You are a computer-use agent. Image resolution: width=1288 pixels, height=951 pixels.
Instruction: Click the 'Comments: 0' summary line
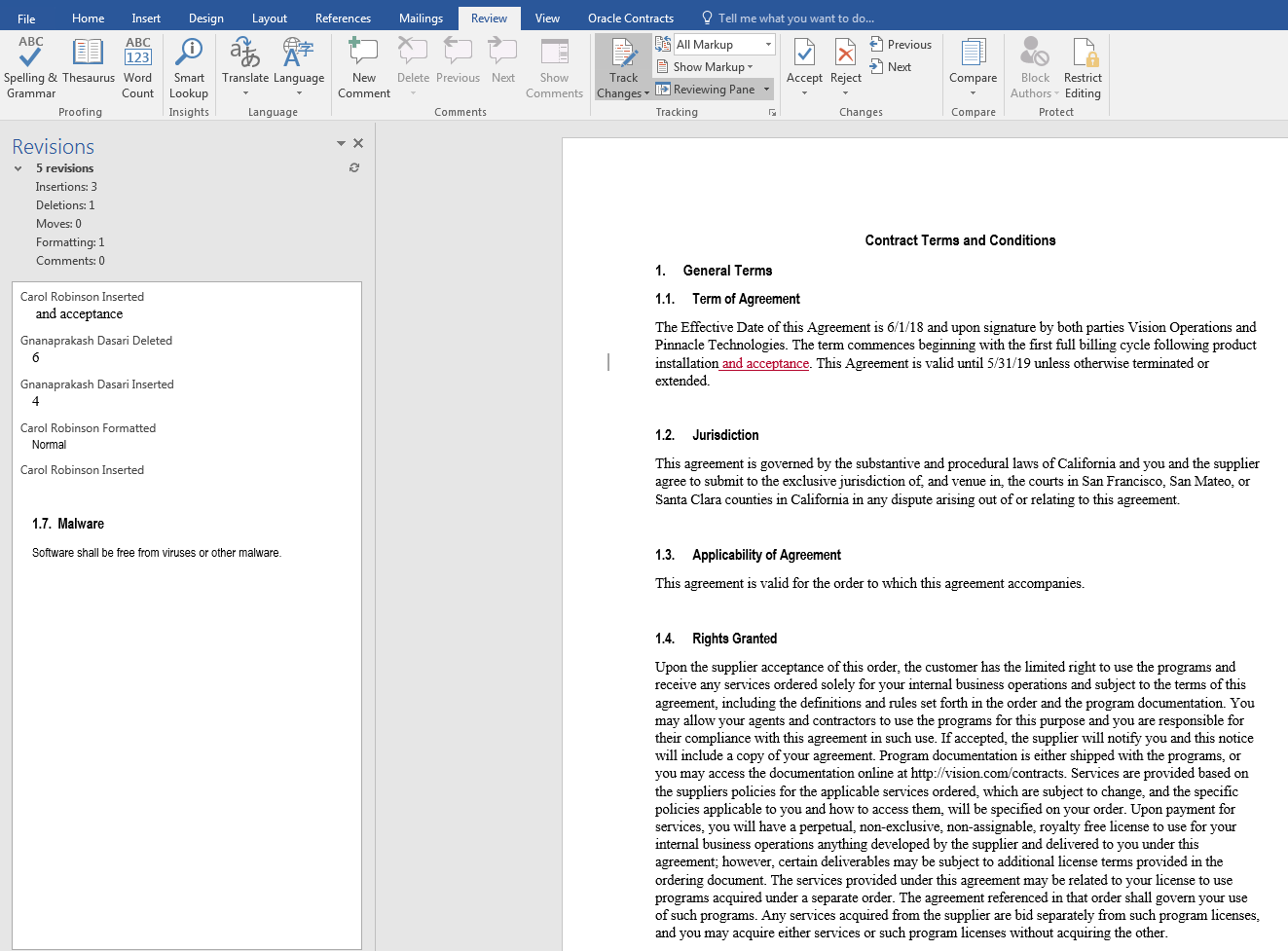click(70, 261)
